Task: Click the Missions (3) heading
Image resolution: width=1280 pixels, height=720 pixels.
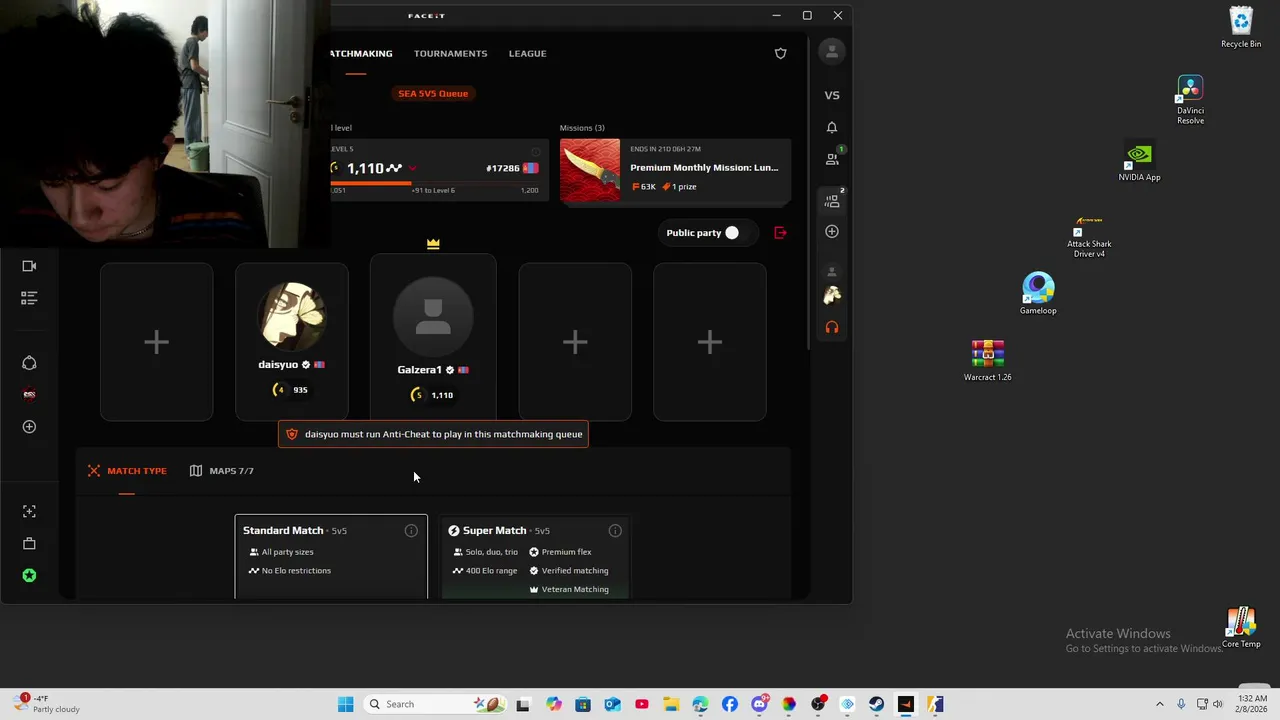Action: (582, 128)
